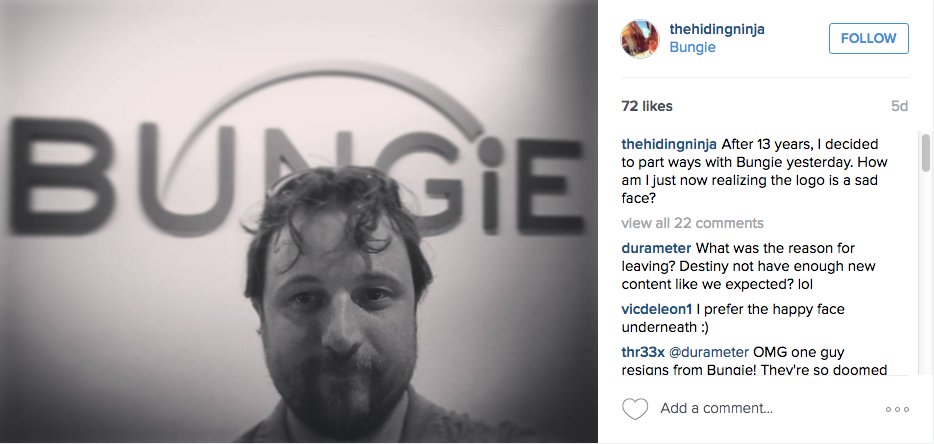Open thehidingninja username in caption
934x444 pixels.
pos(670,144)
